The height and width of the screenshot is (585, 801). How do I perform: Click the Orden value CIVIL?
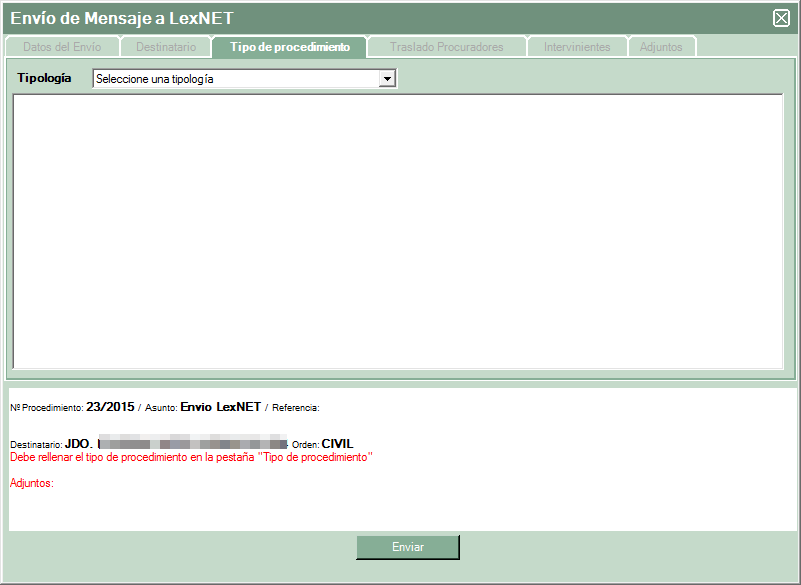[337, 444]
